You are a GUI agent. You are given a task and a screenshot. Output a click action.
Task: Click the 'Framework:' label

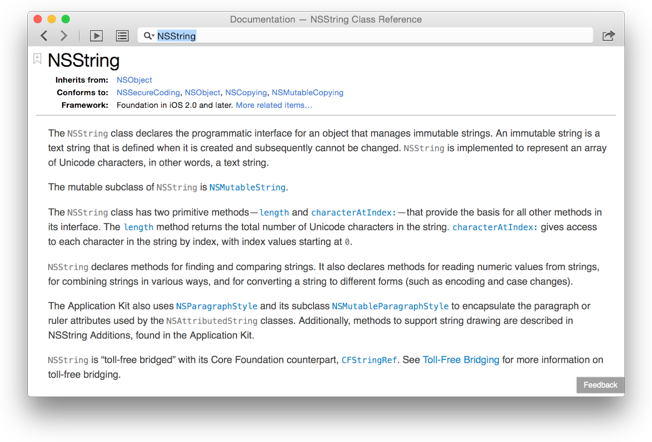tap(85, 105)
